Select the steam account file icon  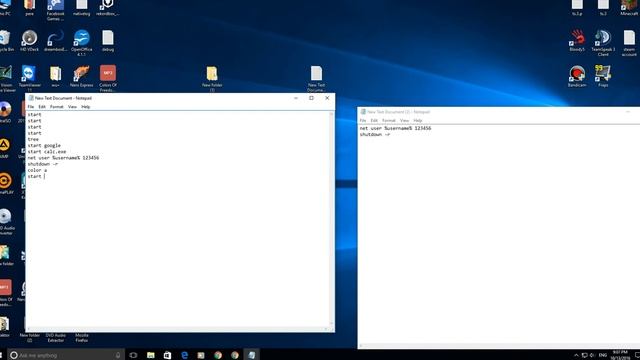coord(629,42)
